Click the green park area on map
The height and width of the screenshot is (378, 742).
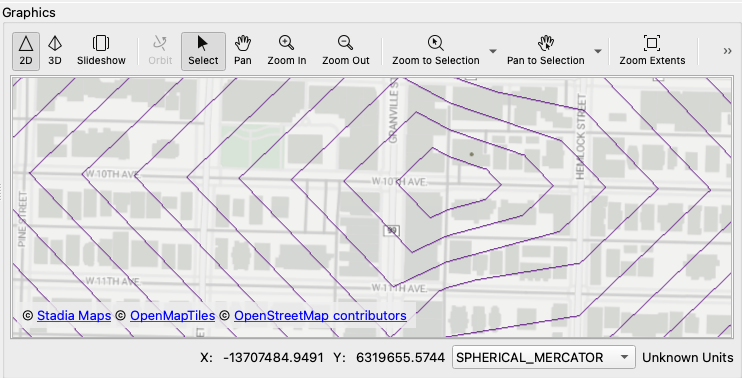pyautogui.click(x=251, y=146)
